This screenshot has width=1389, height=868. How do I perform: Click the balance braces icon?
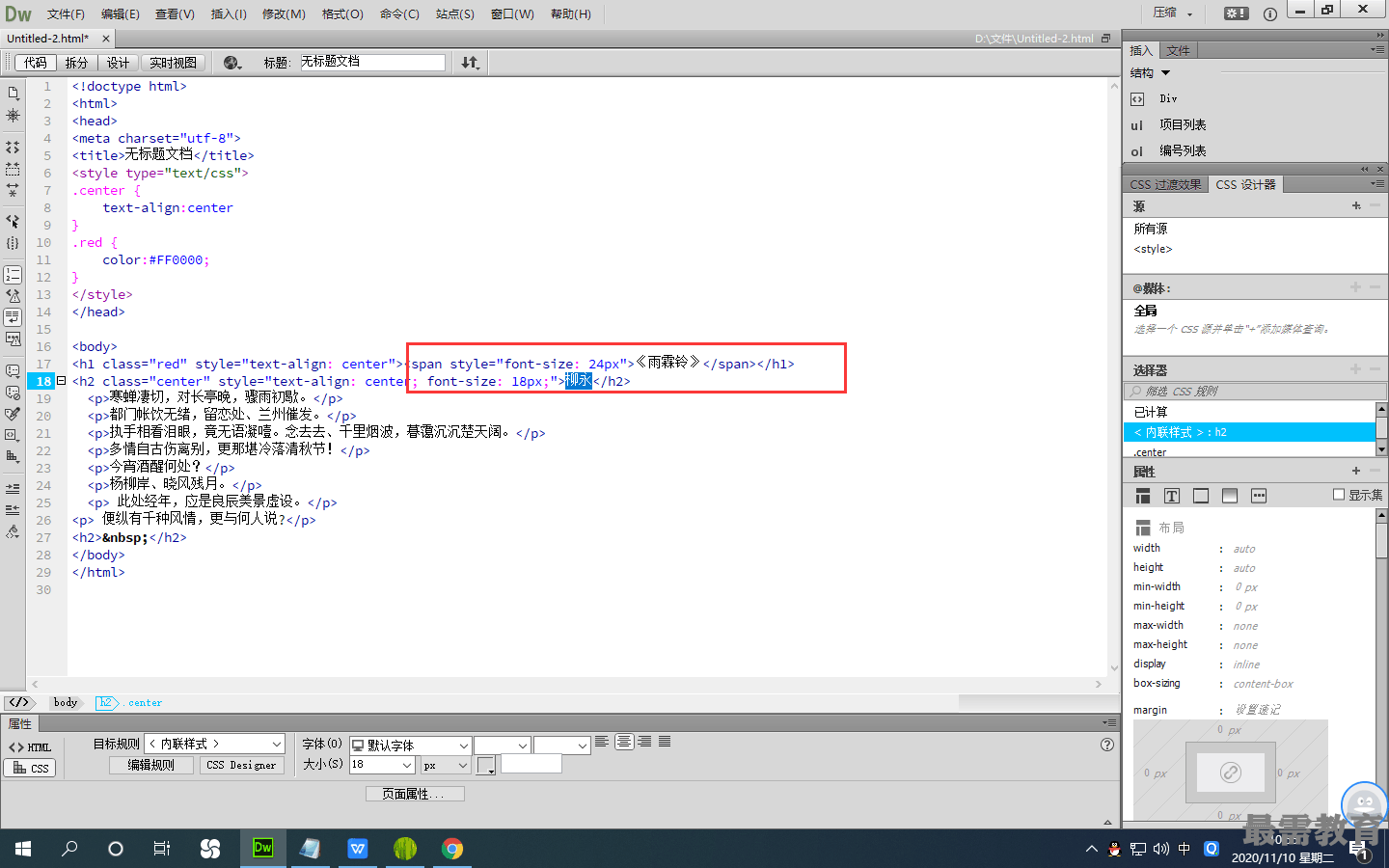(x=13, y=243)
